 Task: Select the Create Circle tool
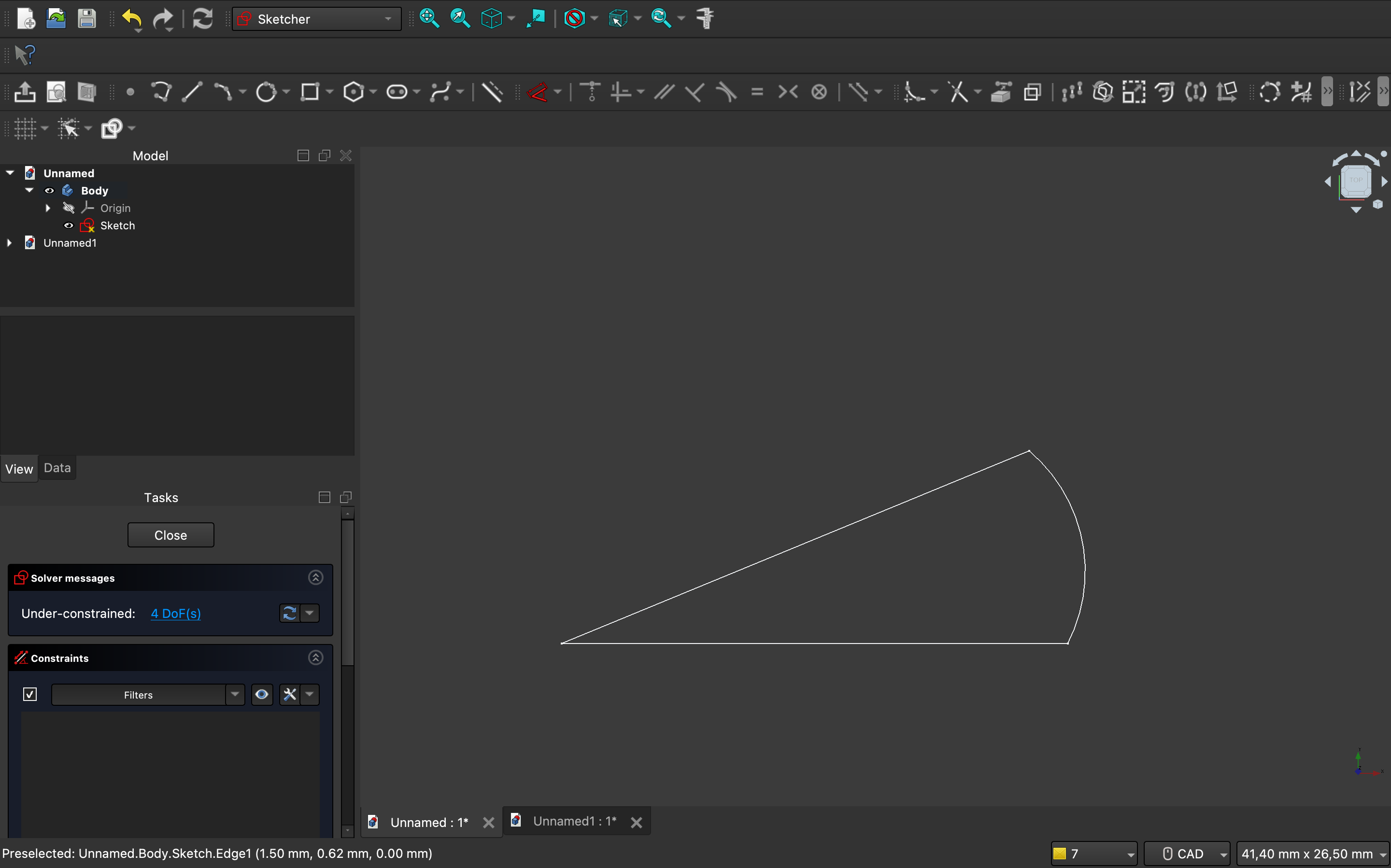tap(266, 92)
